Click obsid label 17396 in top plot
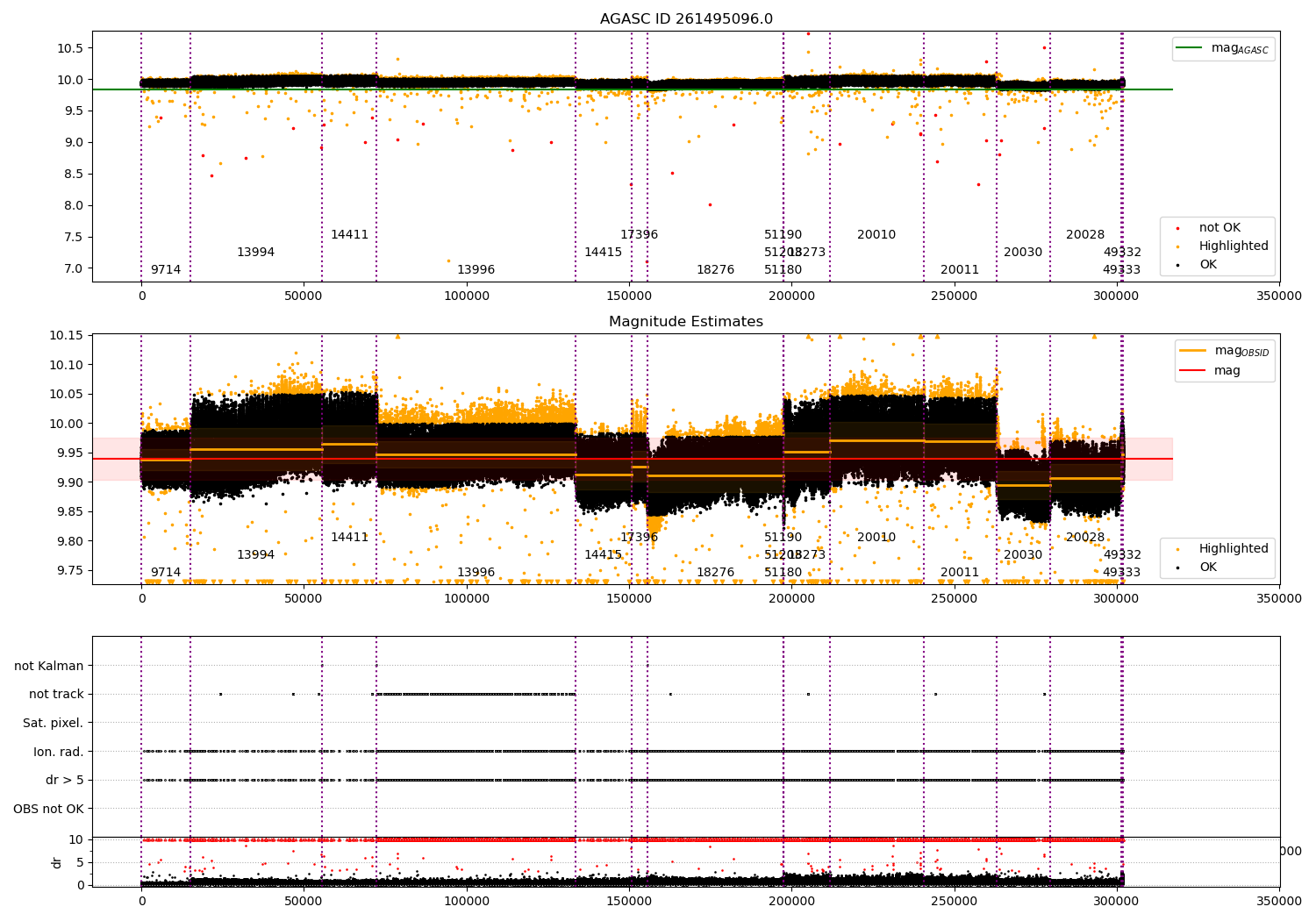1316x921 pixels. (640, 235)
